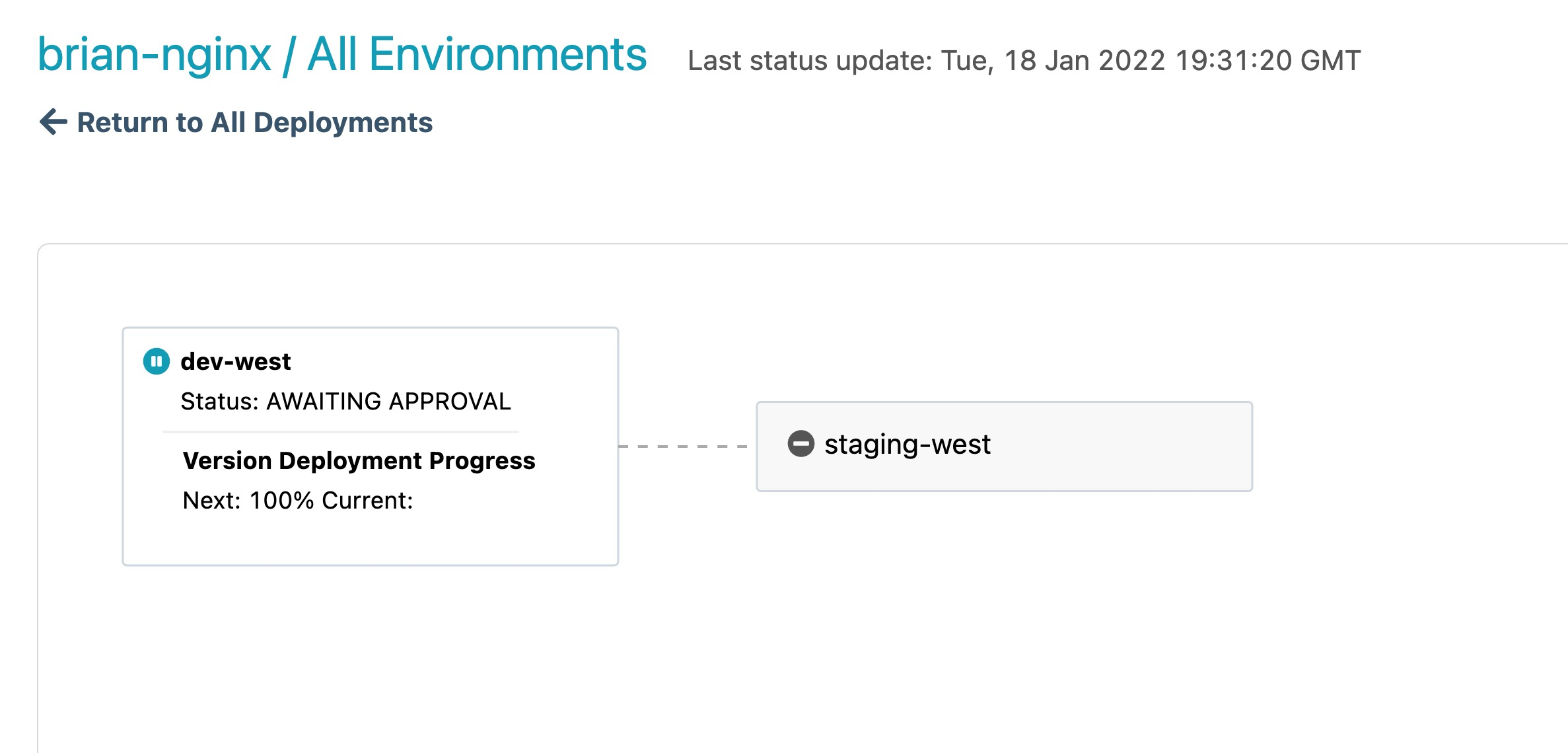Click the 19:31:20 GMT time in header

[x=1268, y=61]
